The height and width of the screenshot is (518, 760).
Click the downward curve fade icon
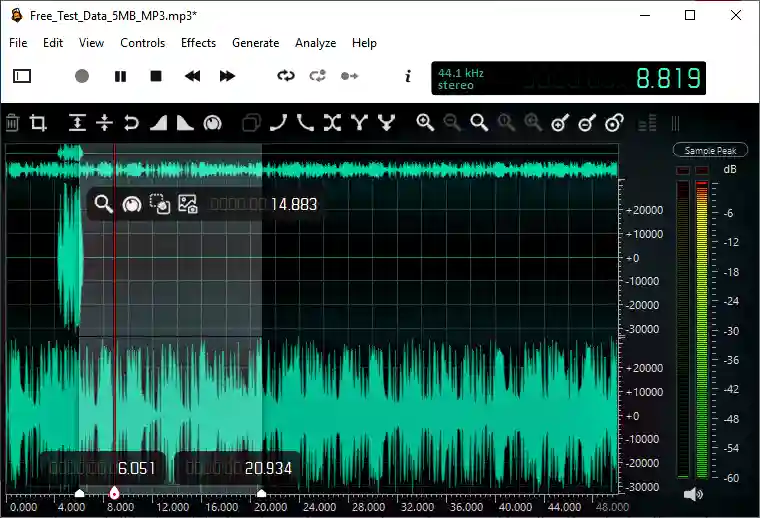(x=305, y=123)
